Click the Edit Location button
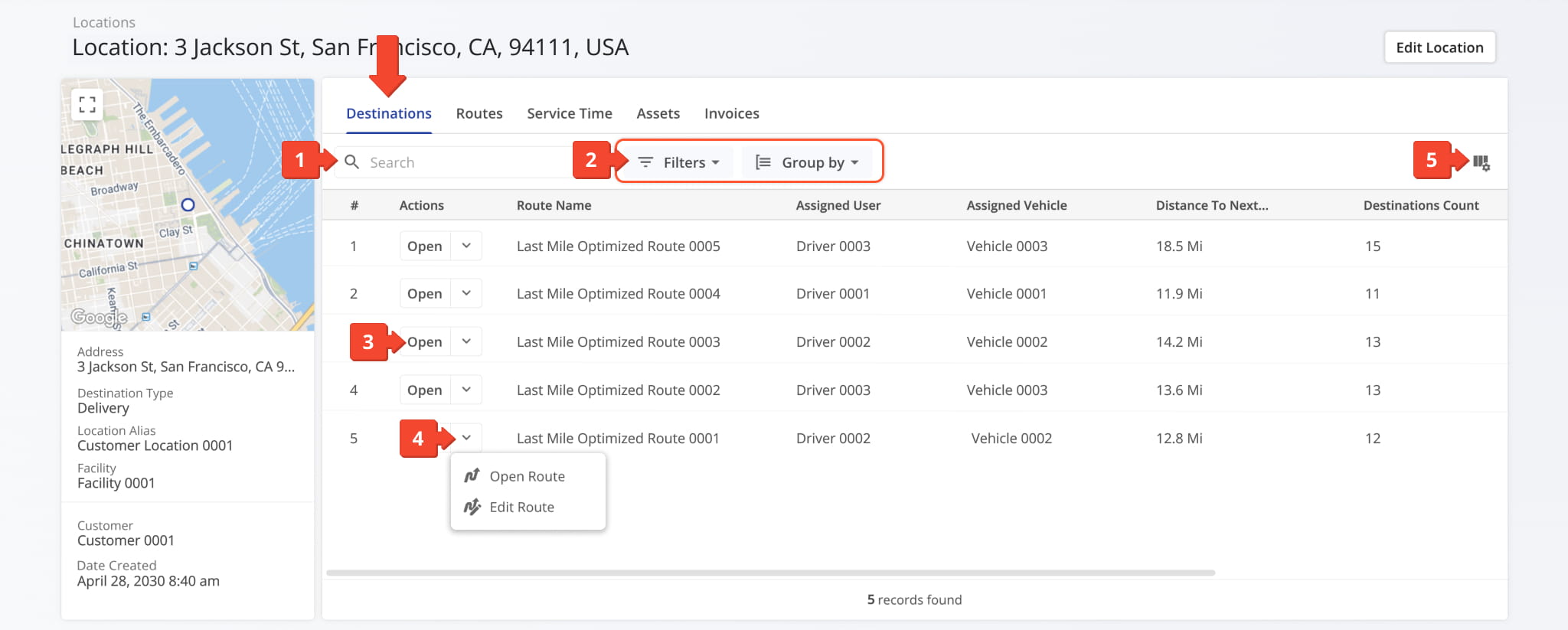The height and width of the screenshot is (630, 1568). point(1439,47)
